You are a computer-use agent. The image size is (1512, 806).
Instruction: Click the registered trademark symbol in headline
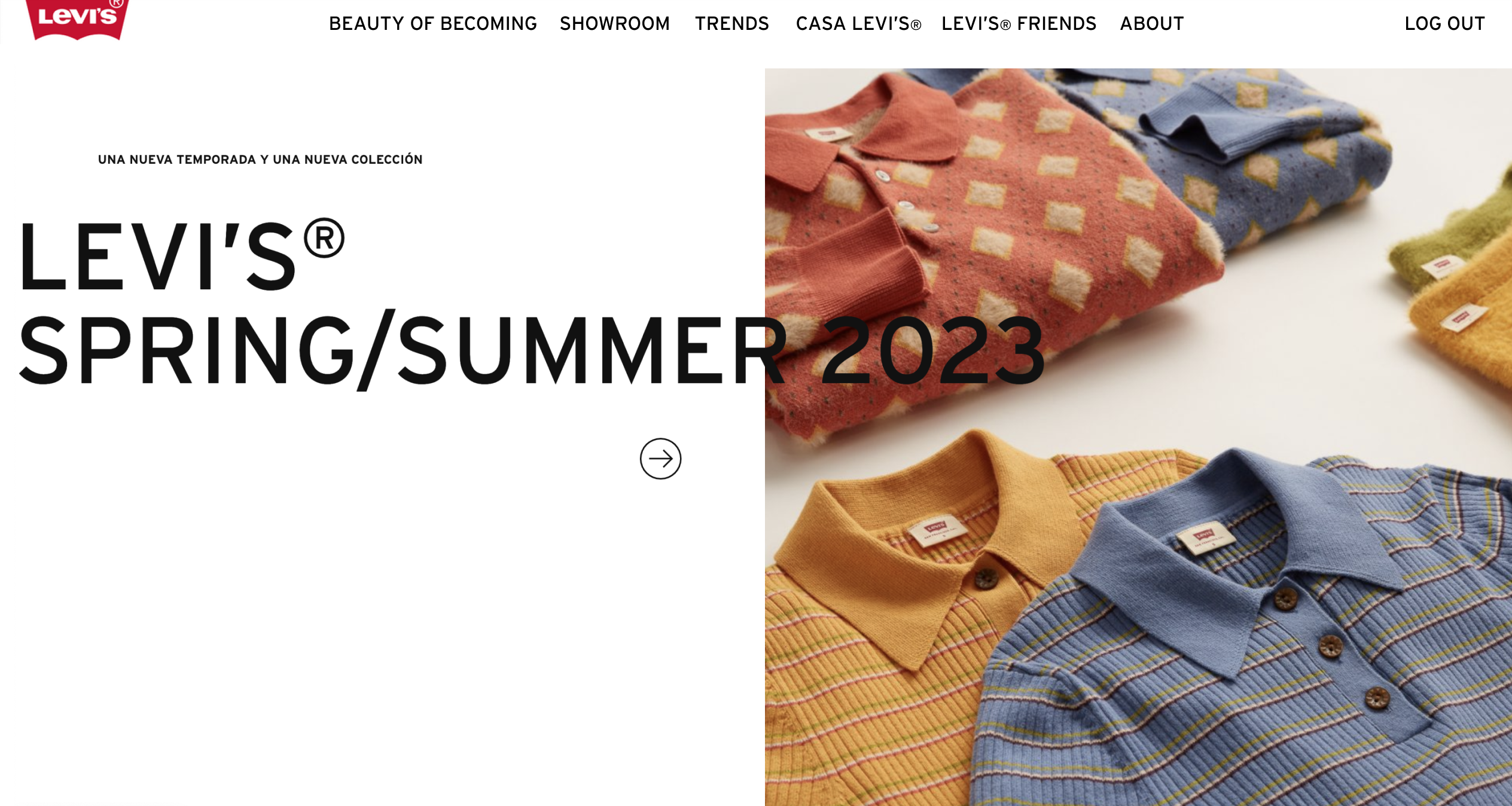pos(324,238)
